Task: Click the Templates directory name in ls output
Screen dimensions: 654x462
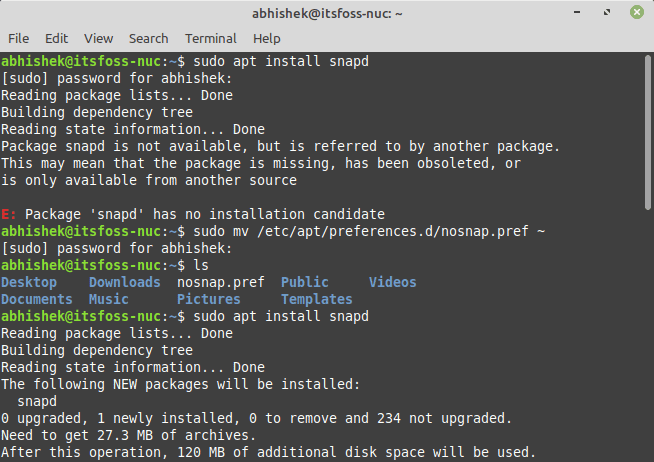Action: [317, 299]
